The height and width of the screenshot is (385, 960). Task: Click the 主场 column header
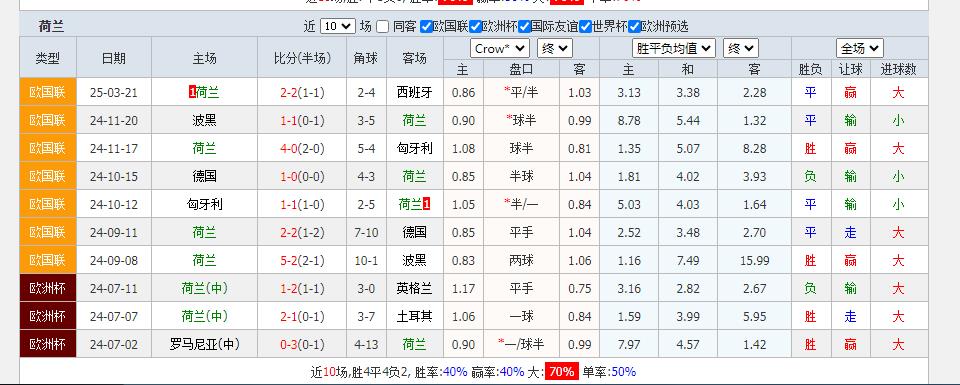point(204,58)
